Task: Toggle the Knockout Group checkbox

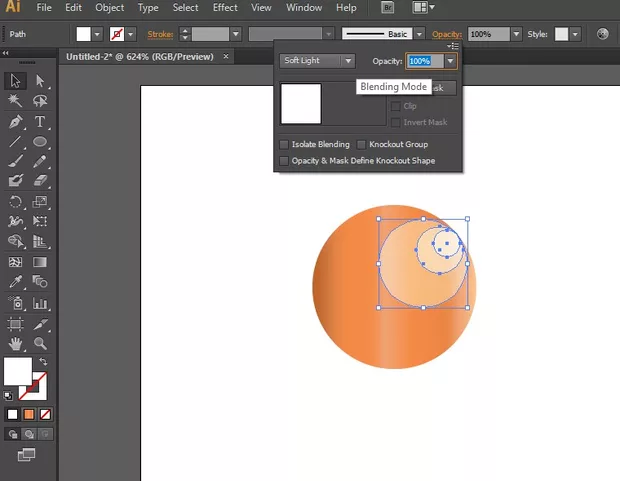Action: click(x=362, y=145)
